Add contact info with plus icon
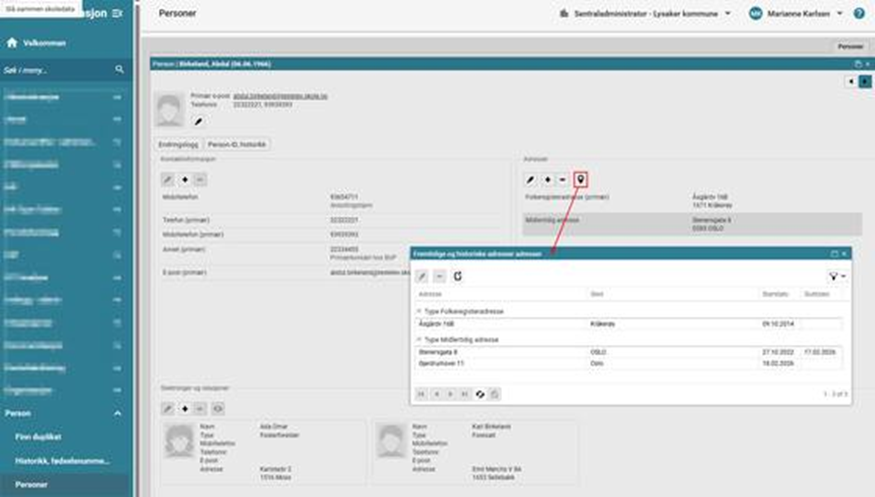The width and height of the screenshot is (875, 497). [185, 180]
